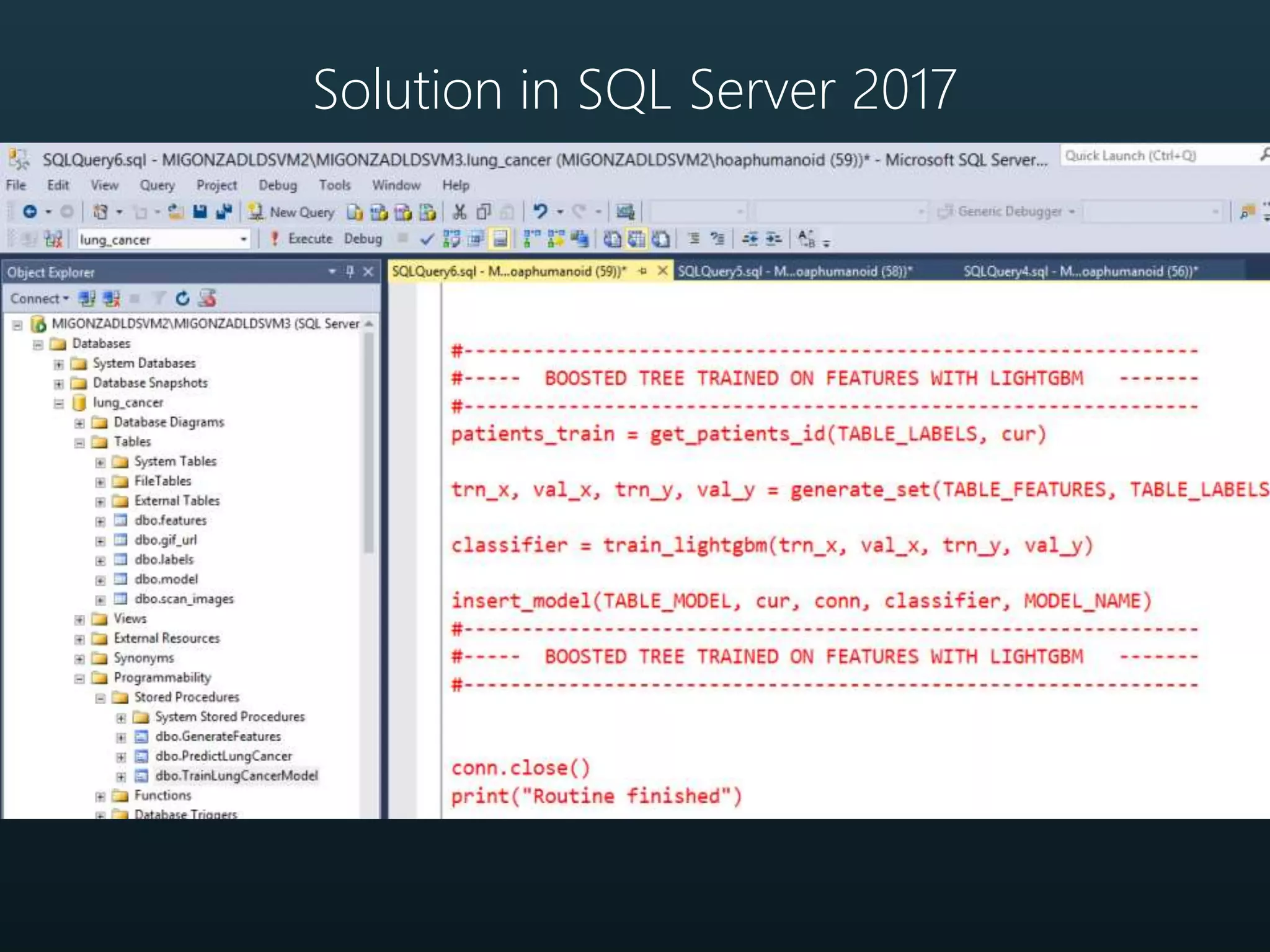Click the Object Explorer vertical scrollbar
Image resolution: width=1270 pixels, height=952 pixels.
369,443
